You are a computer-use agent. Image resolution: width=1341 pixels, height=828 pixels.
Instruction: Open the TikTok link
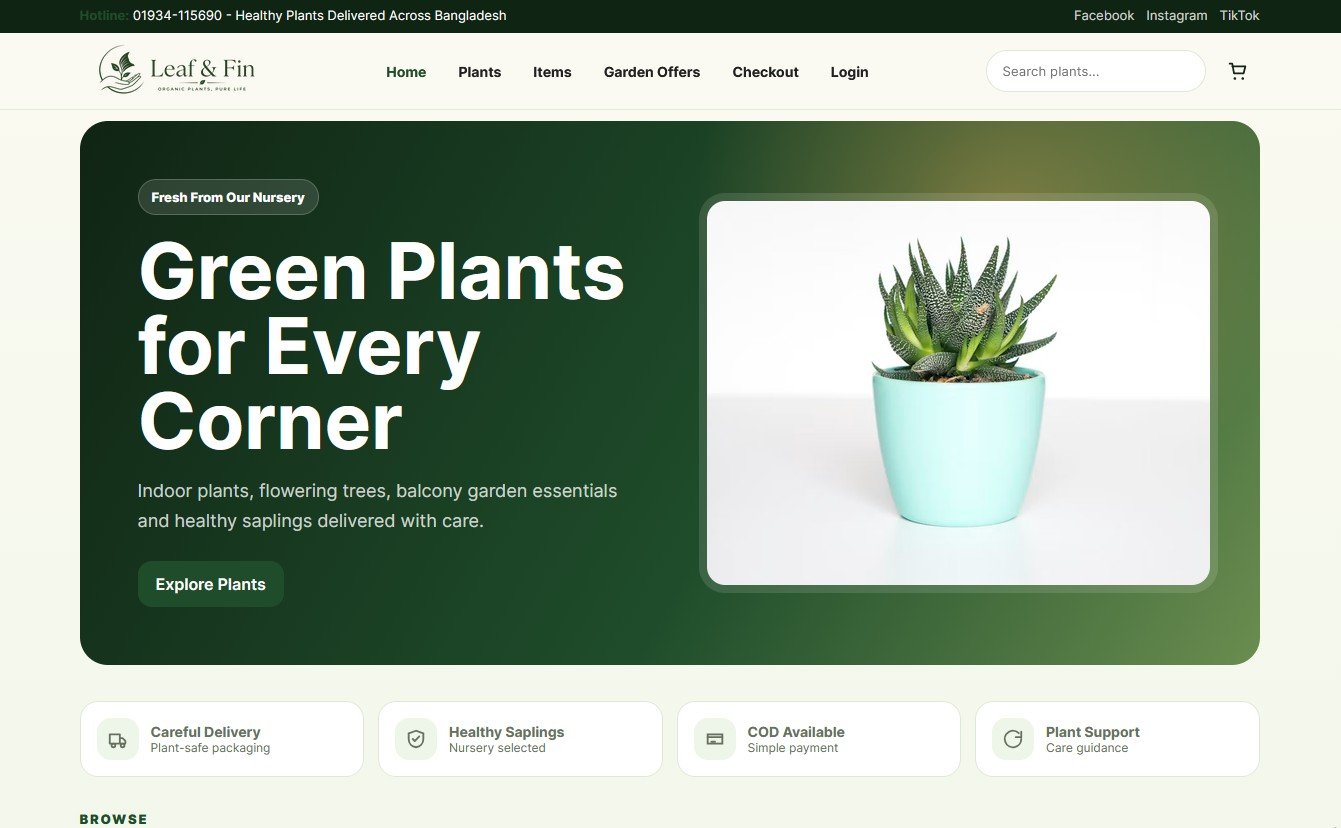[x=1240, y=16]
